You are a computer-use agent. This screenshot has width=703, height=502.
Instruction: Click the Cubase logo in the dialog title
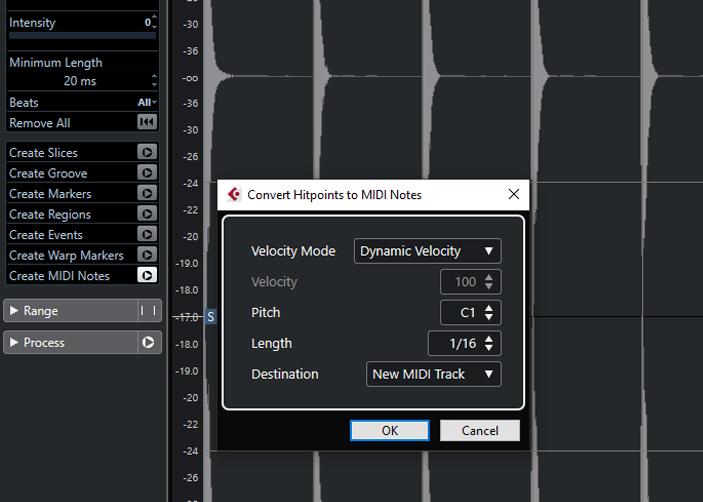tap(234, 195)
